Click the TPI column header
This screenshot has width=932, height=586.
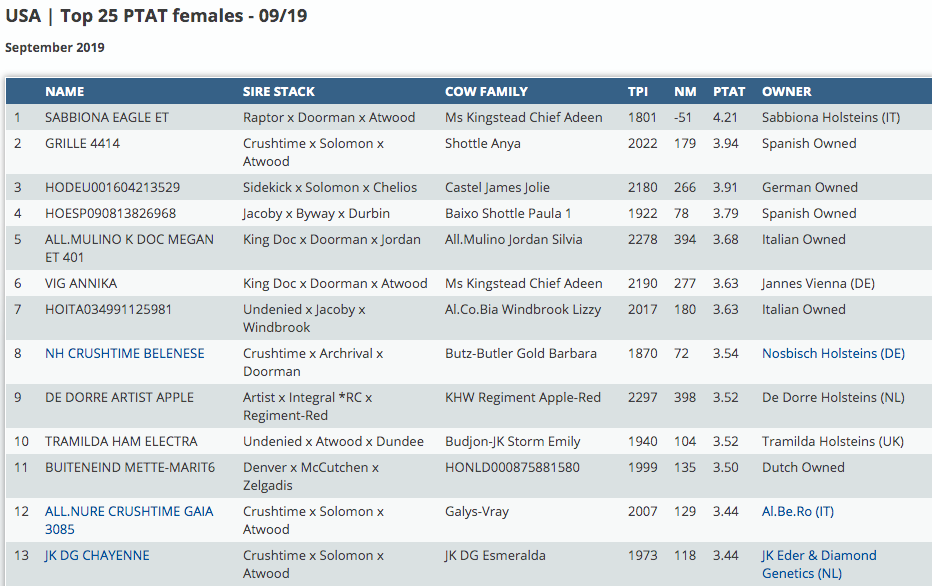click(638, 91)
